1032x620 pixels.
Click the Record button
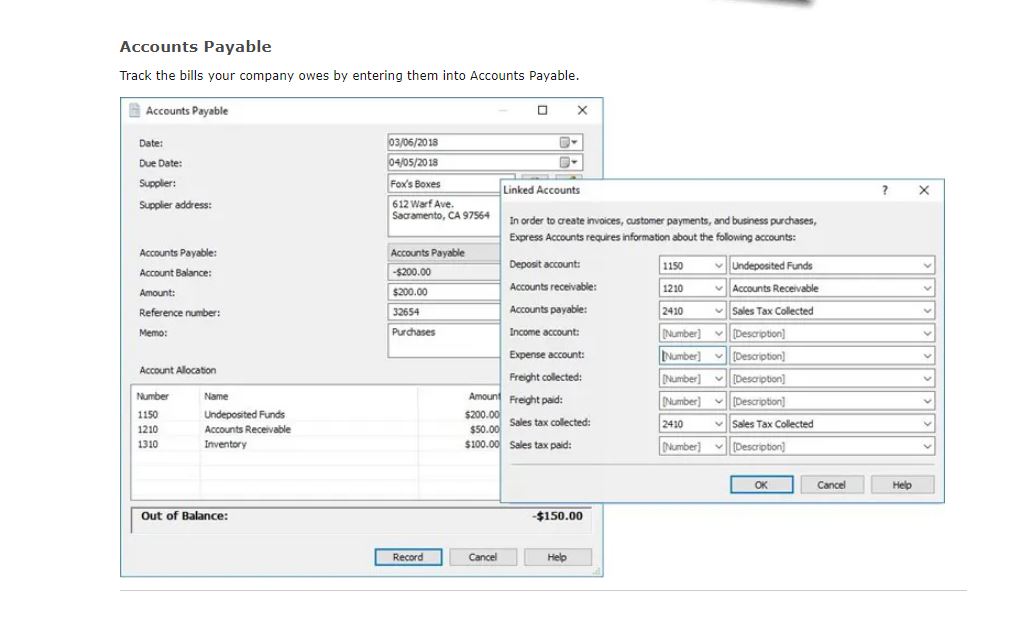coord(408,557)
